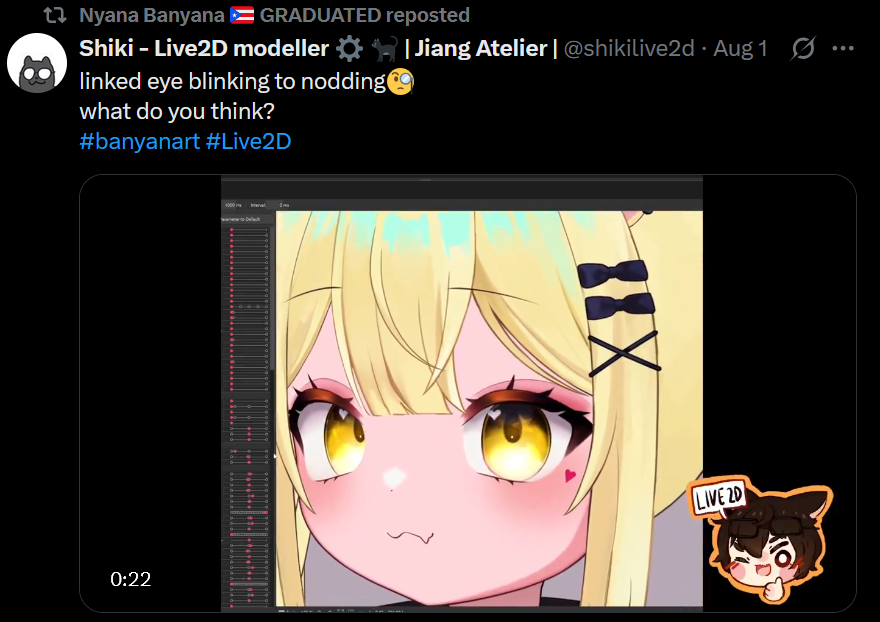Click the Aug 1 post timestamp
The width and height of the screenshot is (880, 622).
740,49
